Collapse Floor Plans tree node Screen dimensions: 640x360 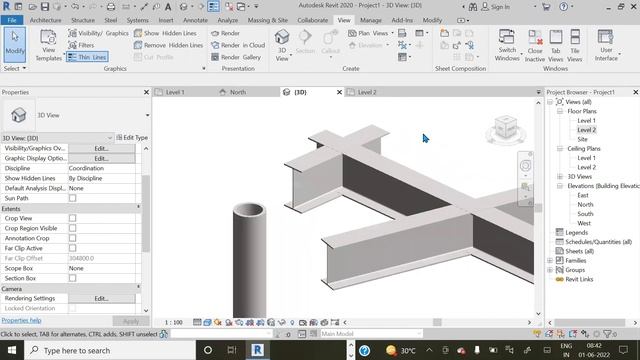(x=560, y=111)
